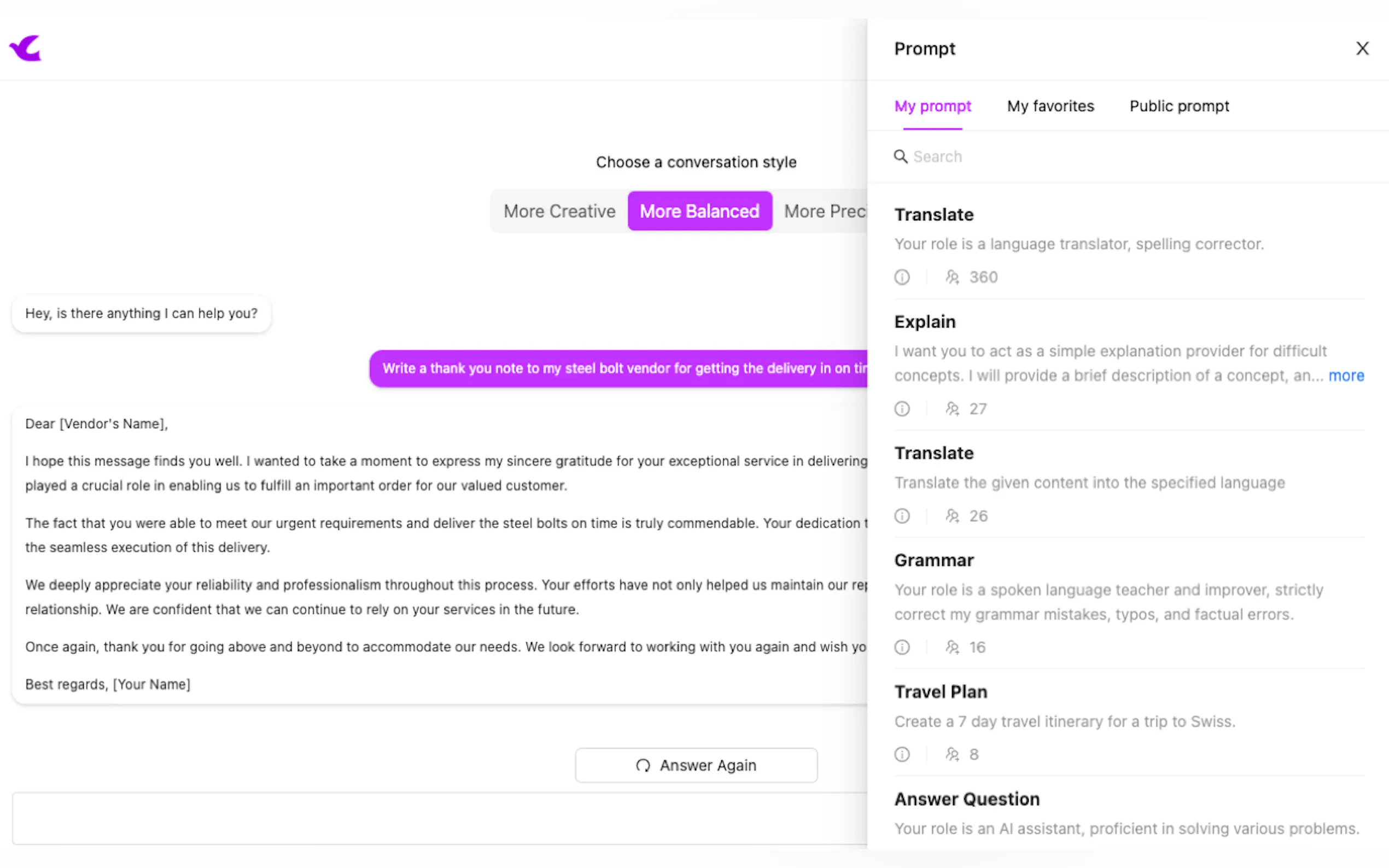Image resolution: width=1389 pixels, height=868 pixels.
Task: Click the chat message input box
Action: 436,818
